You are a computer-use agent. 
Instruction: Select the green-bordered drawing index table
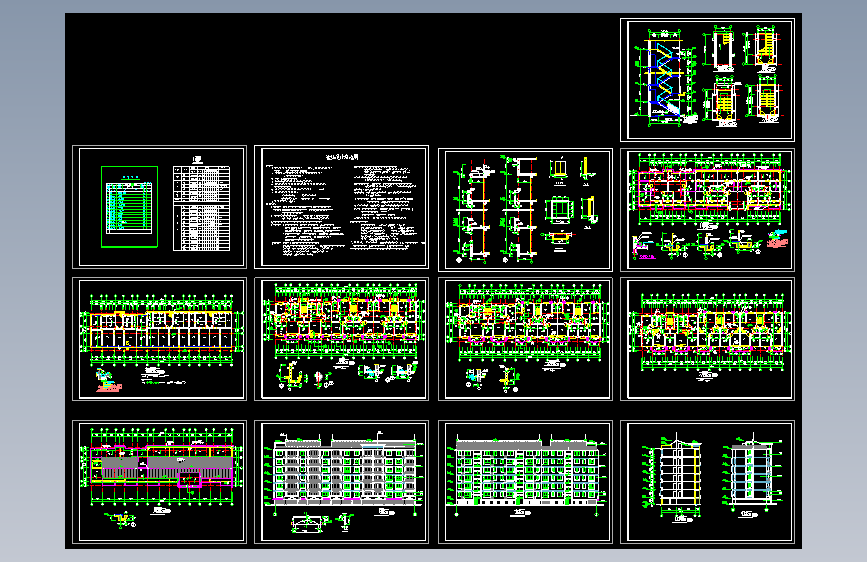point(129,207)
